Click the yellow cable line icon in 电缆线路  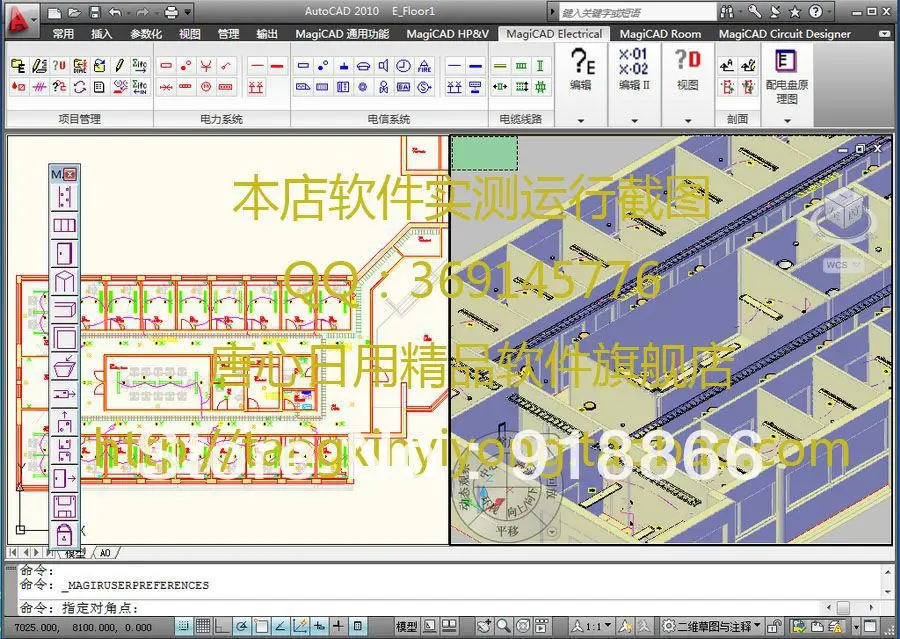click(501, 66)
